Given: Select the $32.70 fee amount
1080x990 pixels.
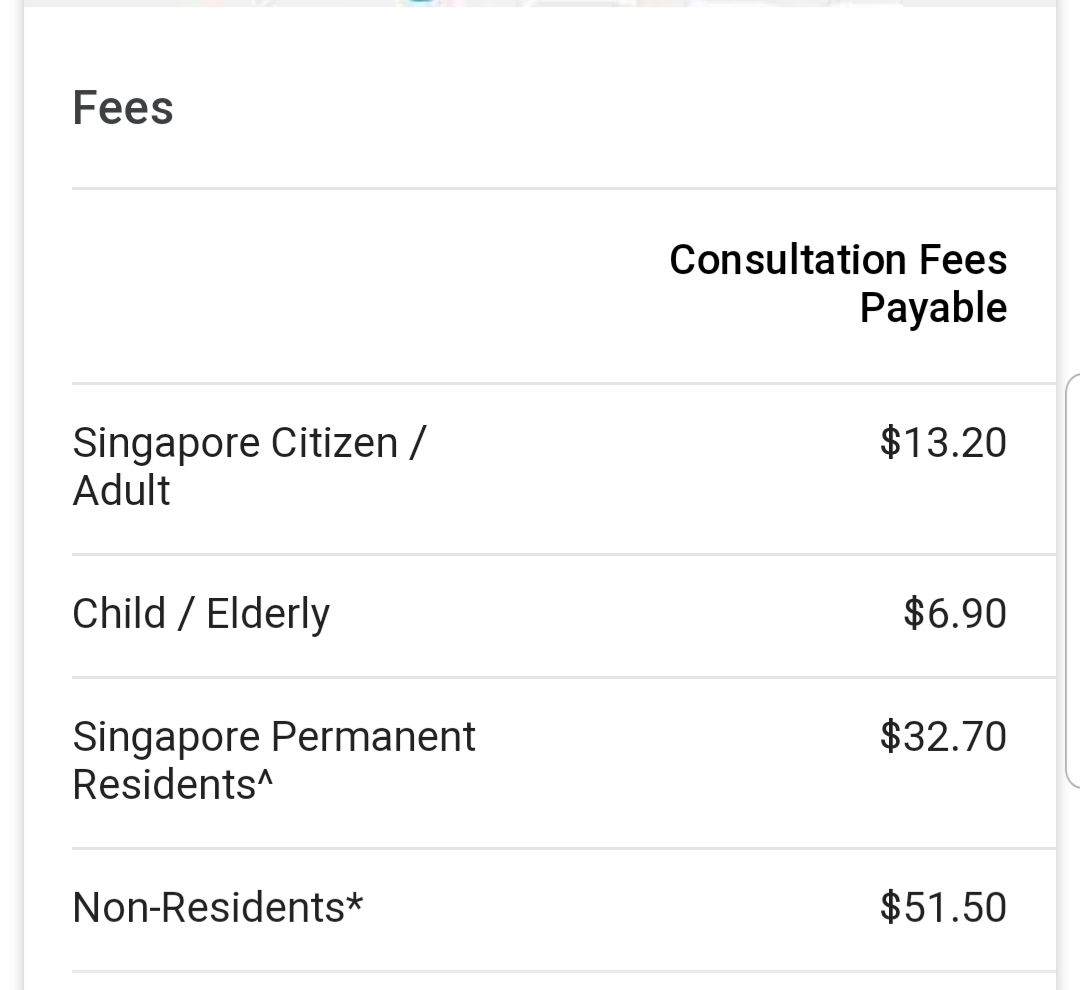Looking at the screenshot, I should [x=943, y=736].
